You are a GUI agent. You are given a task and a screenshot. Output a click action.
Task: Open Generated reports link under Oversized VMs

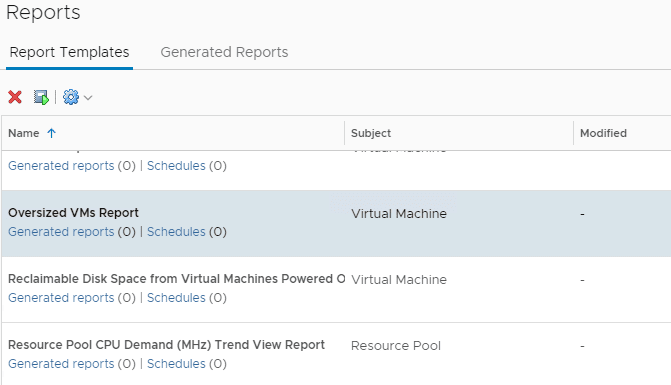pos(61,232)
